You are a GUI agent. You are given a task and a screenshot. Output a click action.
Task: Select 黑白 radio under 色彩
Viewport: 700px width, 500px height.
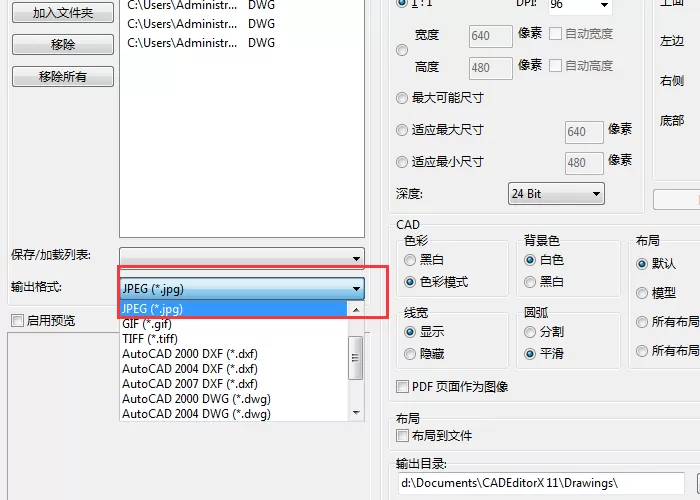click(x=409, y=260)
